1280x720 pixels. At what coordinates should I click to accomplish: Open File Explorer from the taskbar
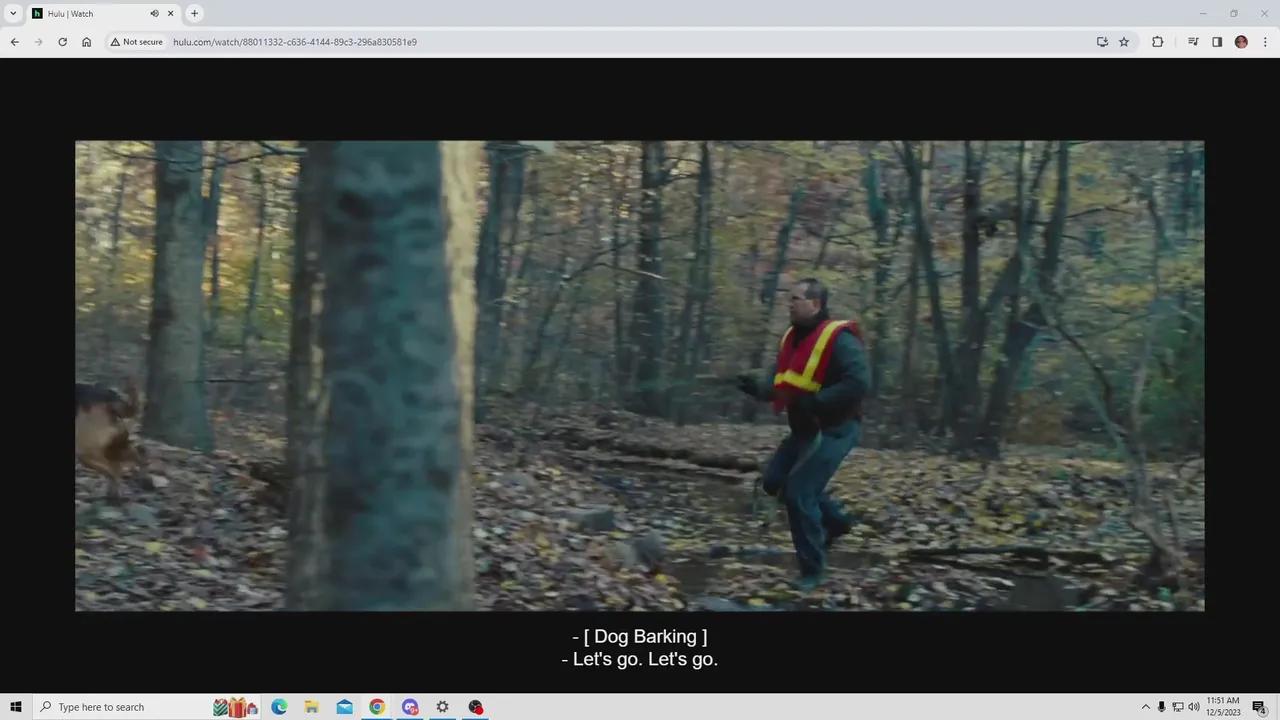[312, 707]
